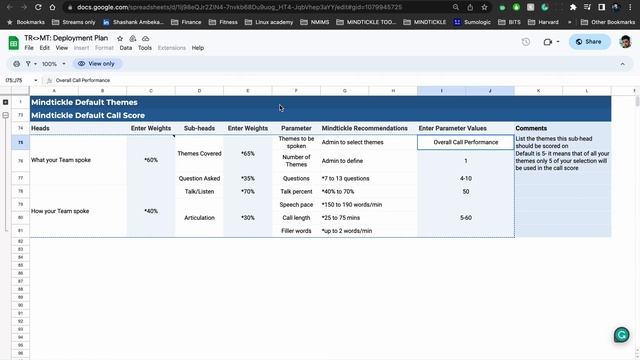Viewport: 640px width, 360px height.
Task: Open the Streams only bookmark folder
Action: click(x=73, y=22)
